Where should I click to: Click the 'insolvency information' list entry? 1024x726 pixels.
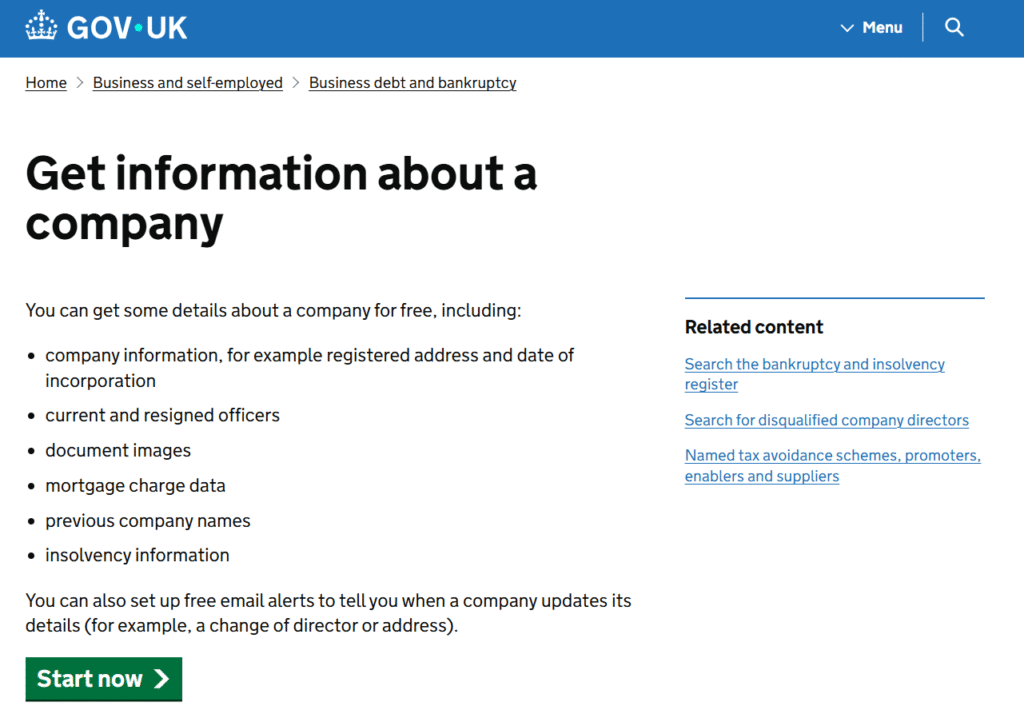tap(137, 555)
